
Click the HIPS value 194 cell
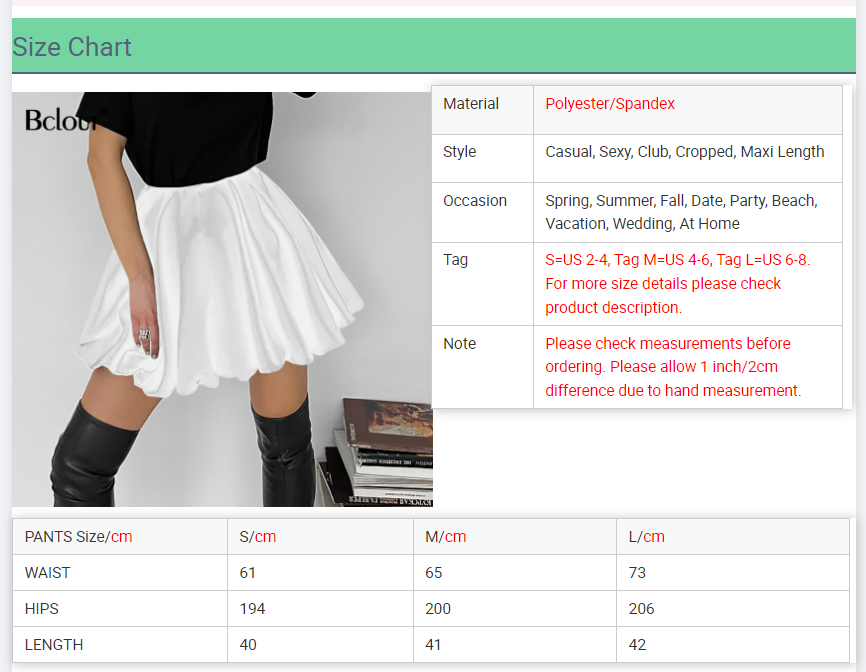(x=320, y=608)
